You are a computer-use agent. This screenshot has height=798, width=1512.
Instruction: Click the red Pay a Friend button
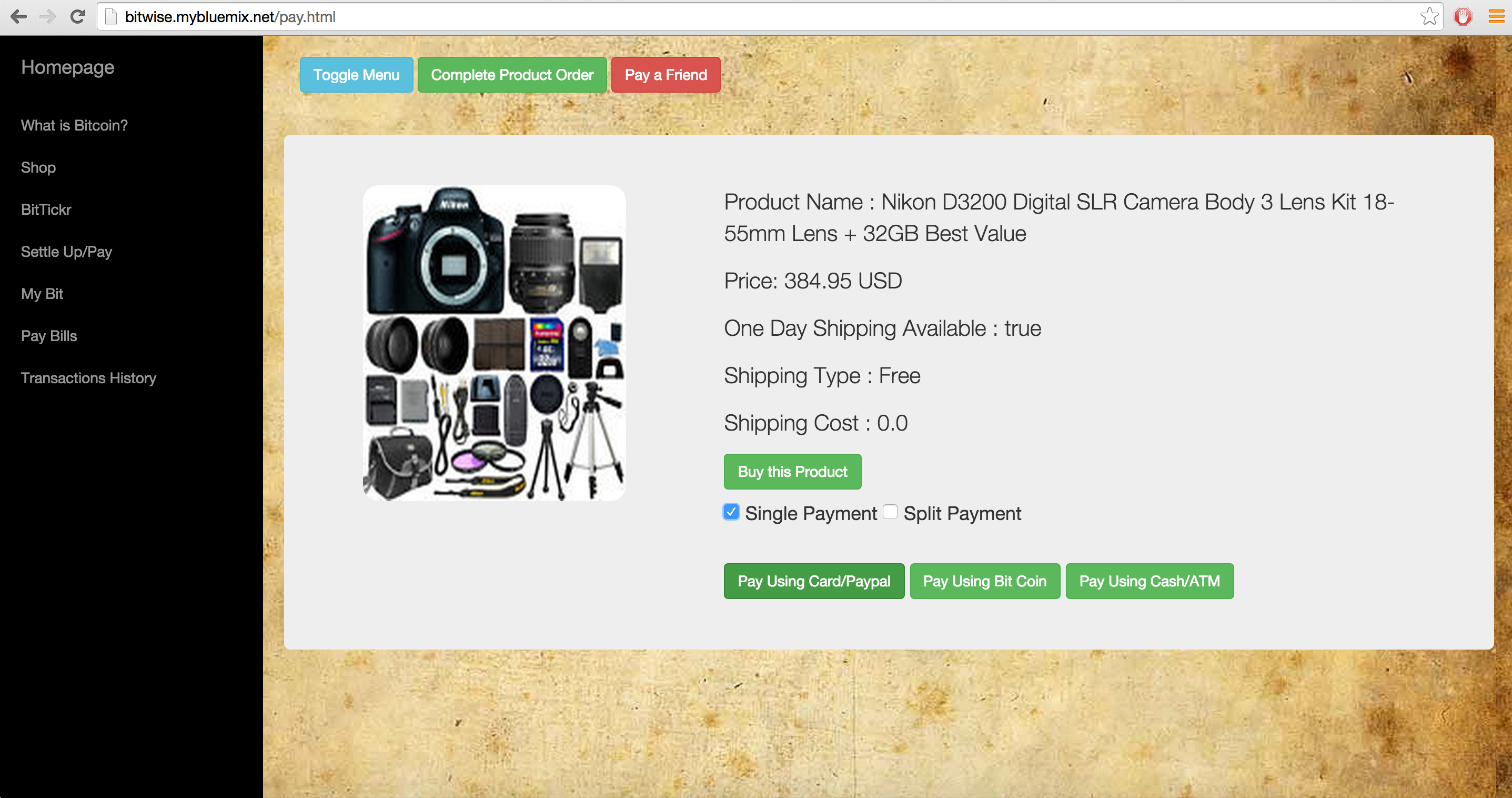tap(665, 75)
